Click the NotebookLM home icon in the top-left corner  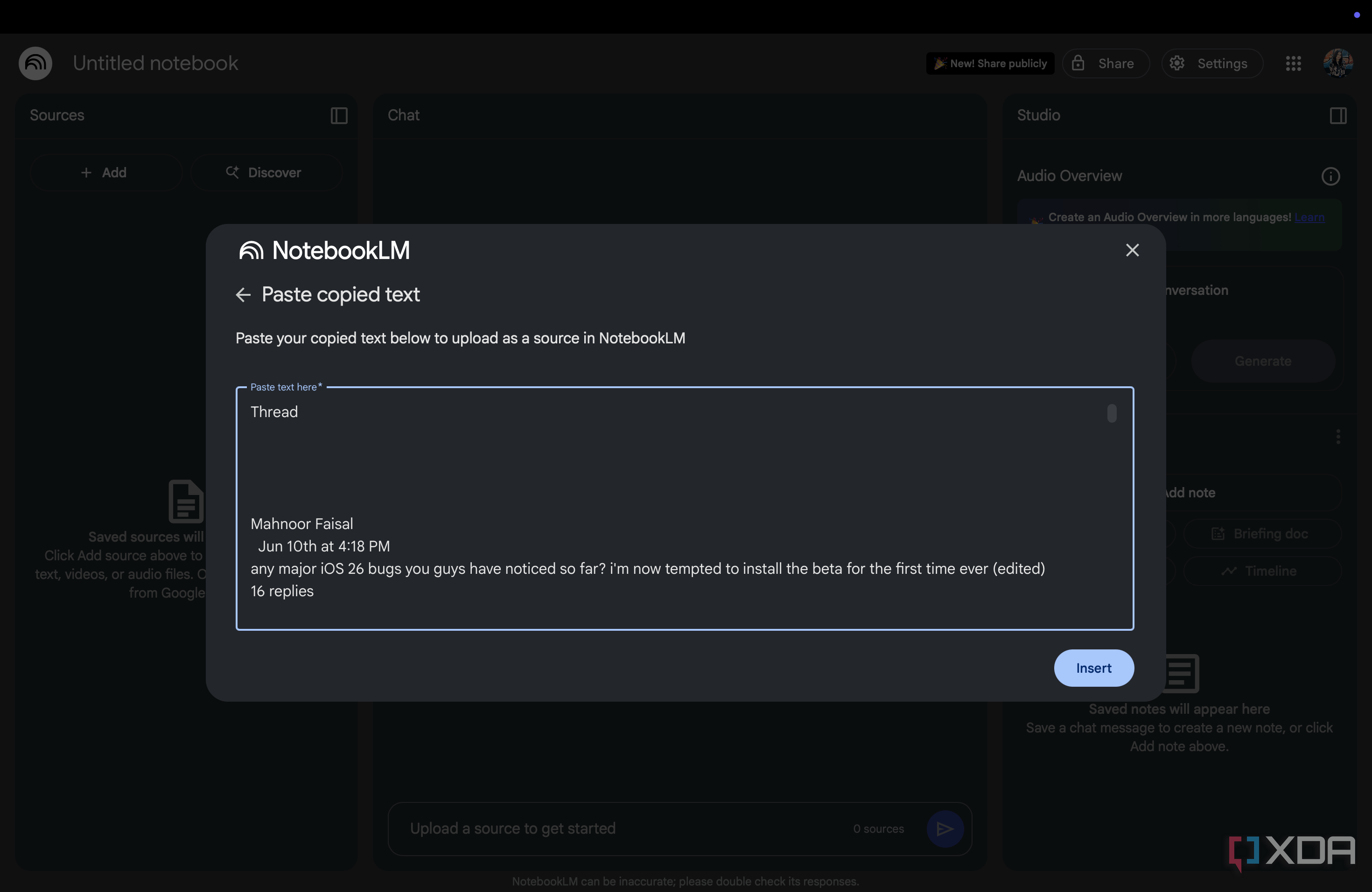coord(35,63)
